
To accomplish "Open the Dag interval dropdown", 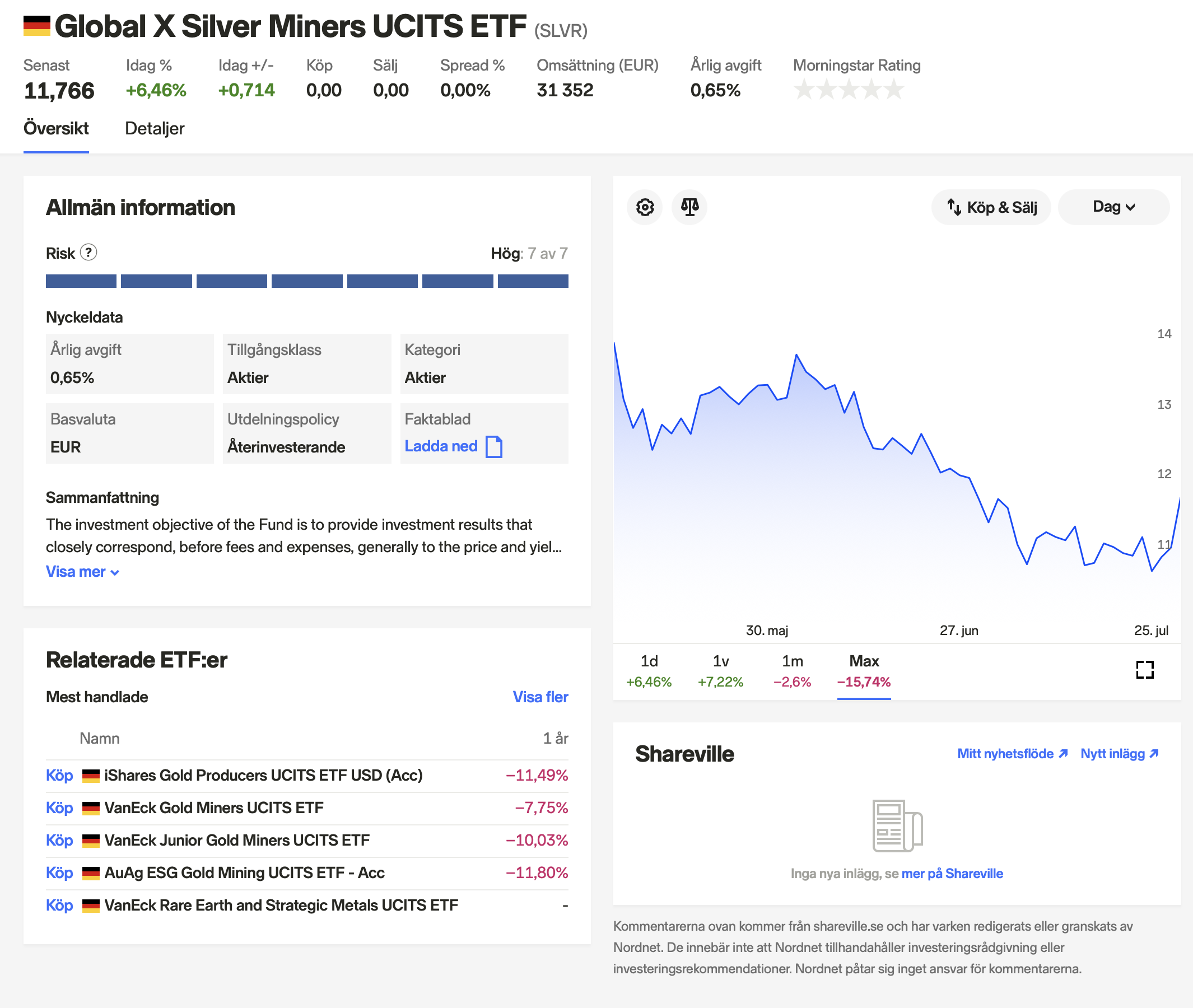I will coord(1113,207).
